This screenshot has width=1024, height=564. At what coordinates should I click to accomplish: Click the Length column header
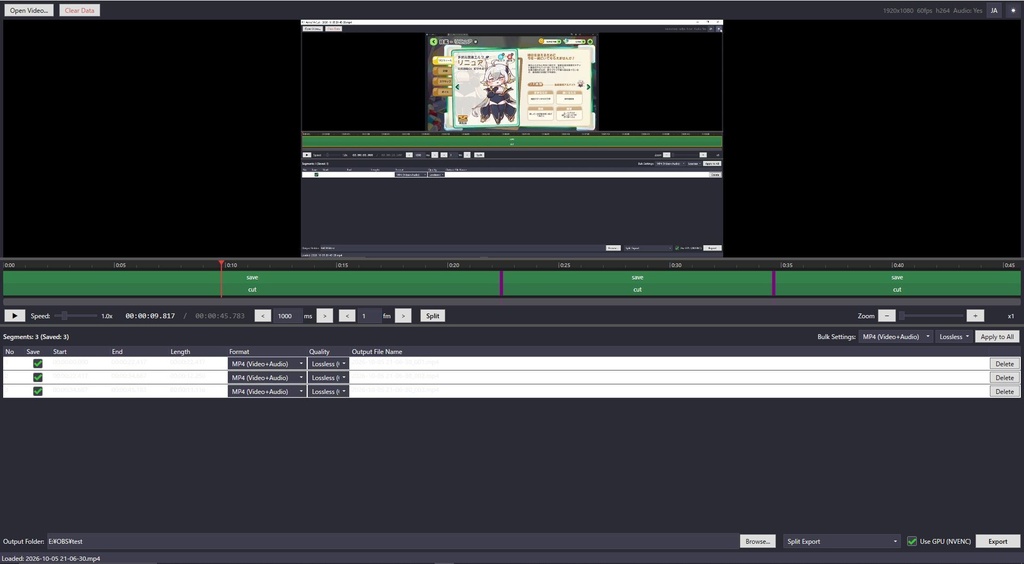pos(180,352)
